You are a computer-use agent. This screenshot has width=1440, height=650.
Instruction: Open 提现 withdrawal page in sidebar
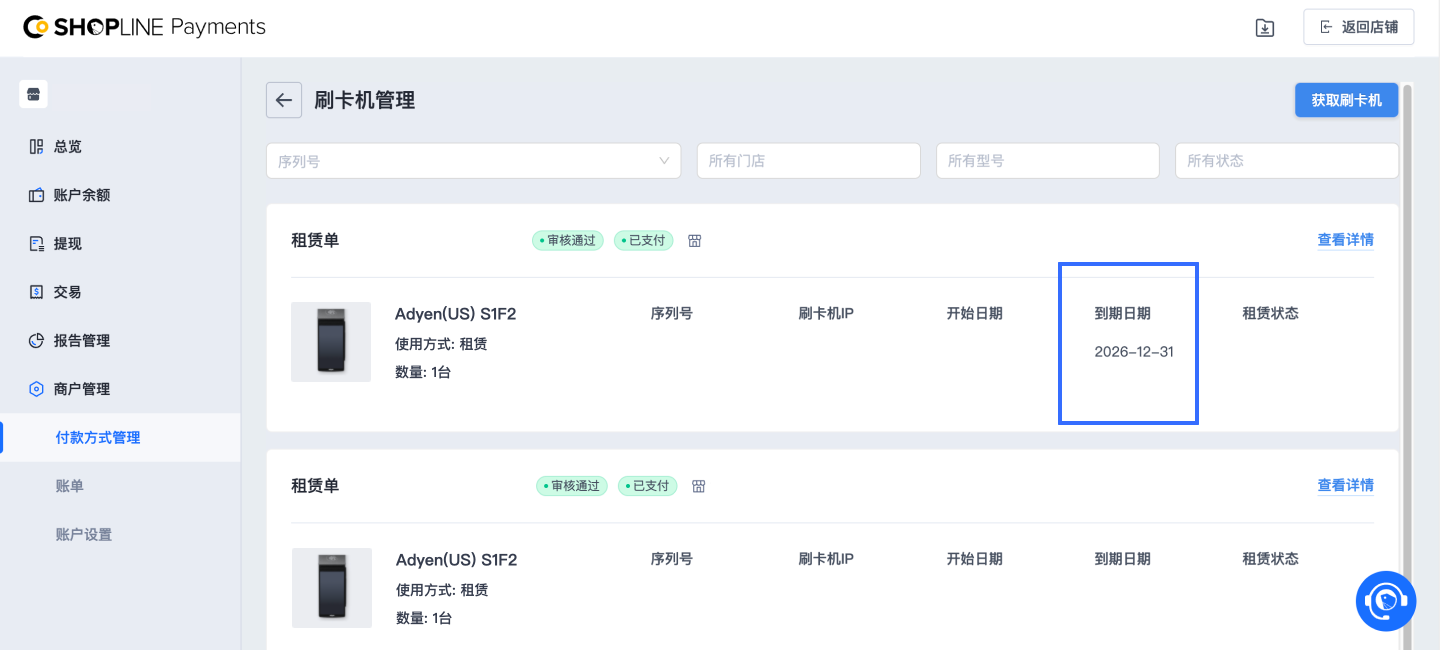coord(67,244)
